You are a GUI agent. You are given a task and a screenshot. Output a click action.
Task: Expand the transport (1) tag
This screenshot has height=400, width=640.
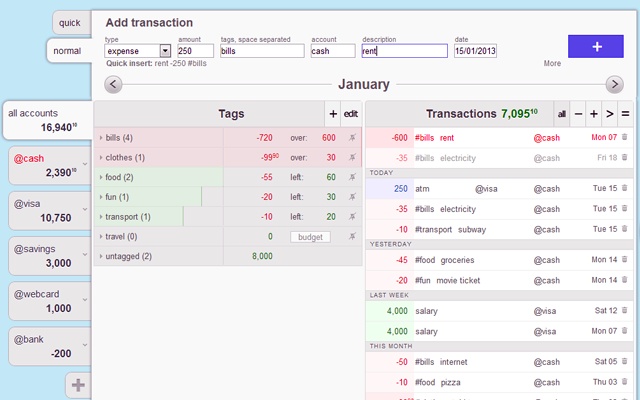pyautogui.click(x=101, y=217)
